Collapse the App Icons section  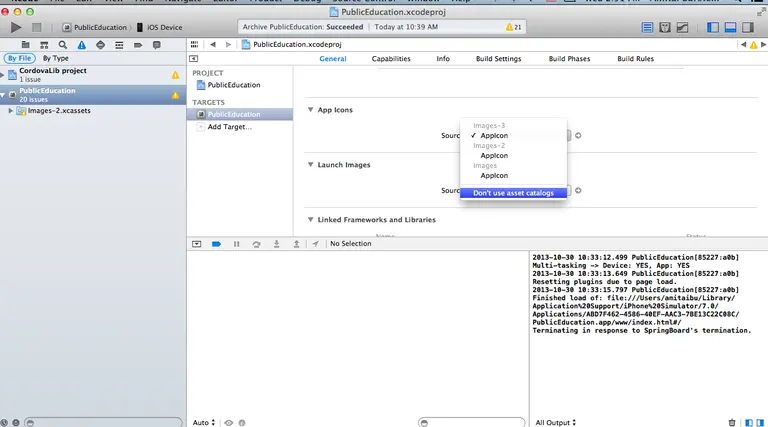(x=311, y=110)
